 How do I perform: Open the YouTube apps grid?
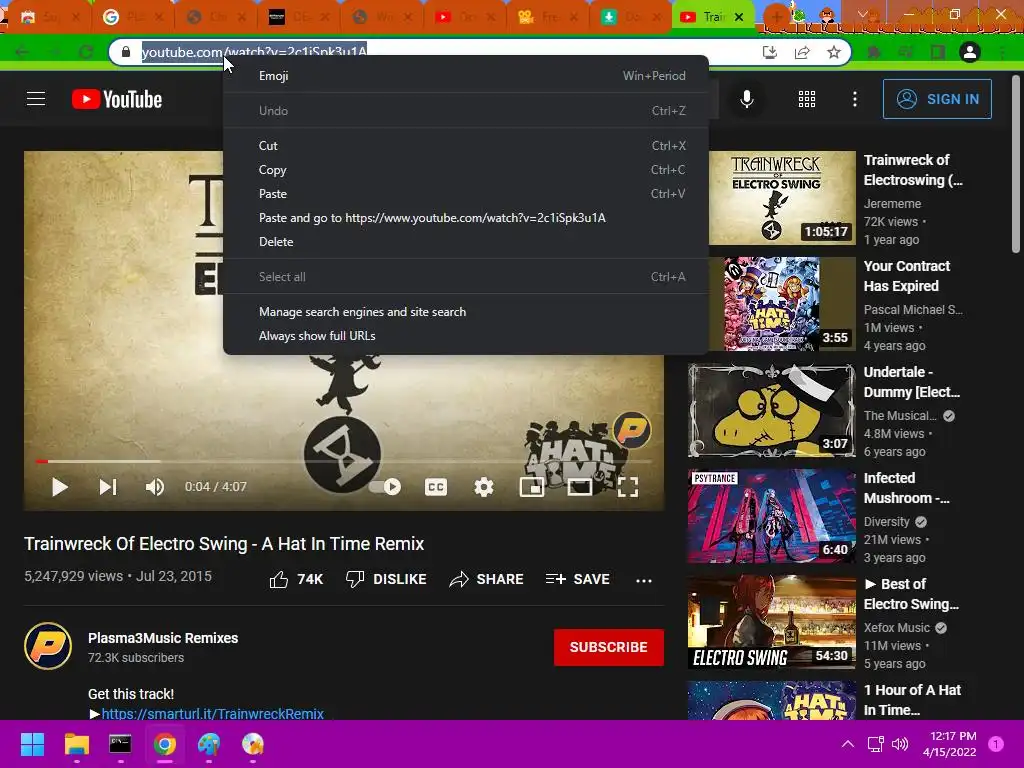point(807,99)
